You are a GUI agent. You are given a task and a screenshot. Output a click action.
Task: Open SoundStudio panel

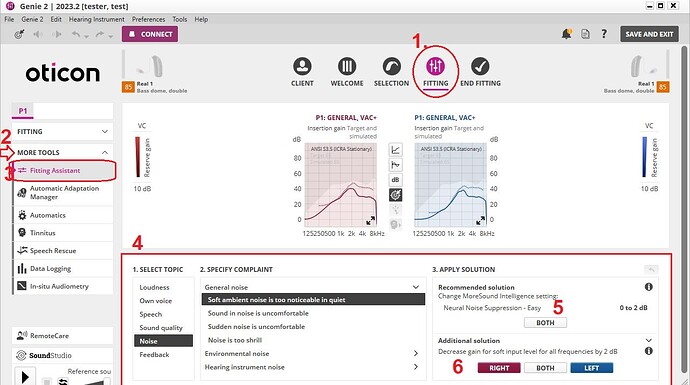pyautogui.click(x=62, y=355)
